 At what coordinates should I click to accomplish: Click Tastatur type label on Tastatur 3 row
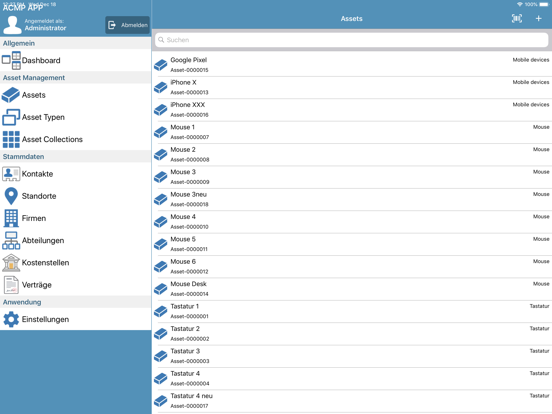tap(539, 351)
